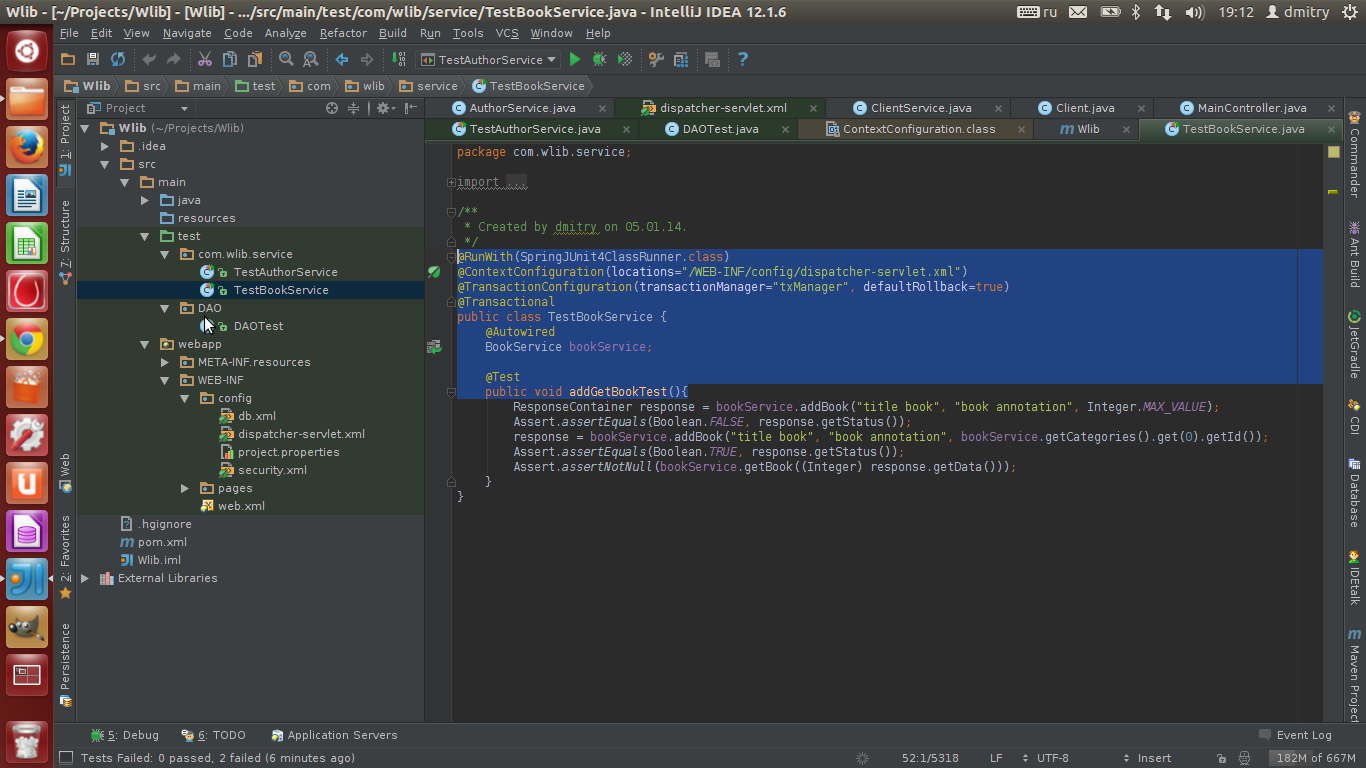The width and height of the screenshot is (1366, 768).
Task: Open the Event Log button
Action: point(1295,735)
